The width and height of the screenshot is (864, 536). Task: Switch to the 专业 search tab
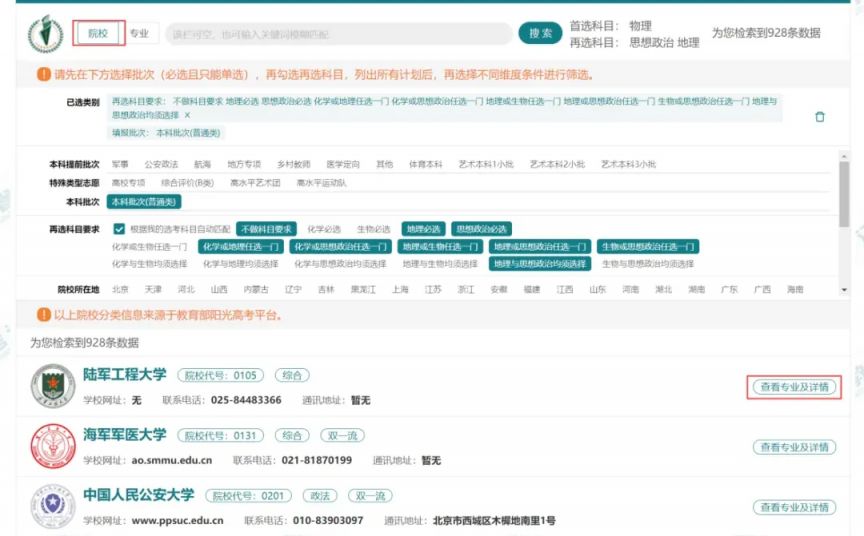[139, 33]
